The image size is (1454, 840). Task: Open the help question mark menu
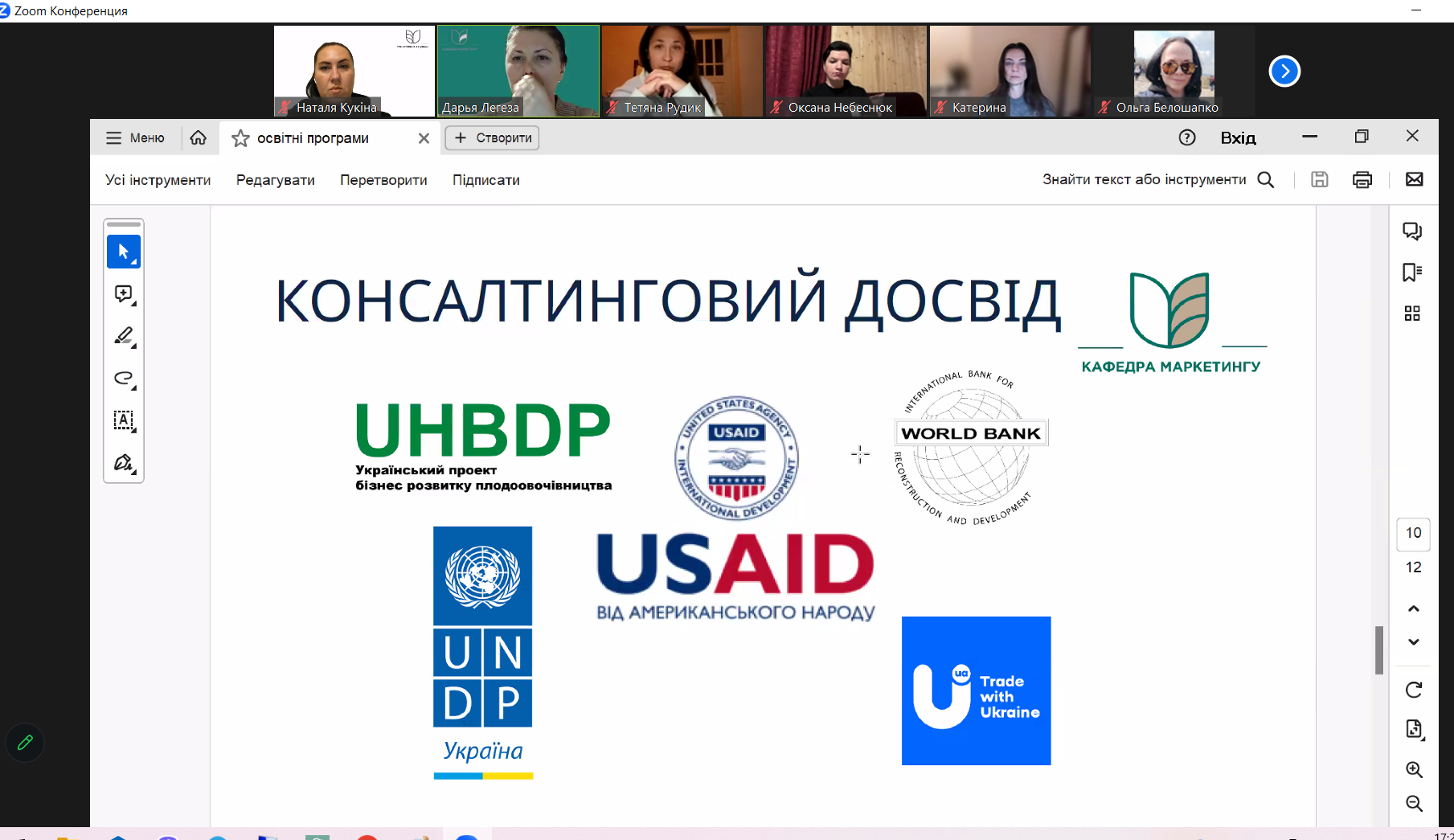click(x=1187, y=137)
